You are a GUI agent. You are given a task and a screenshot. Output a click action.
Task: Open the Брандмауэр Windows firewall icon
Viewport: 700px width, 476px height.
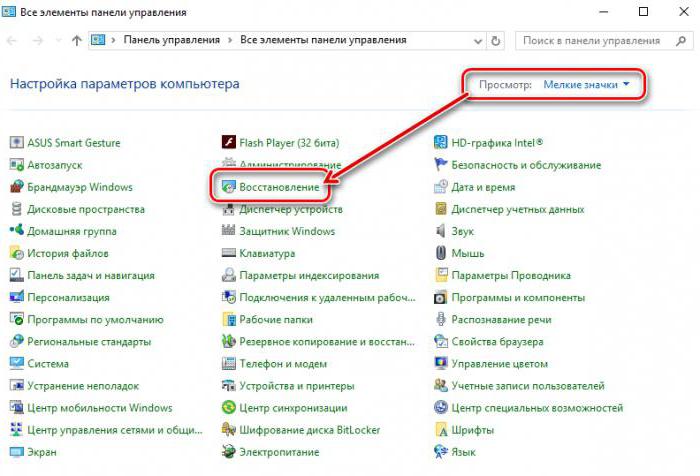(x=17, y=187)
